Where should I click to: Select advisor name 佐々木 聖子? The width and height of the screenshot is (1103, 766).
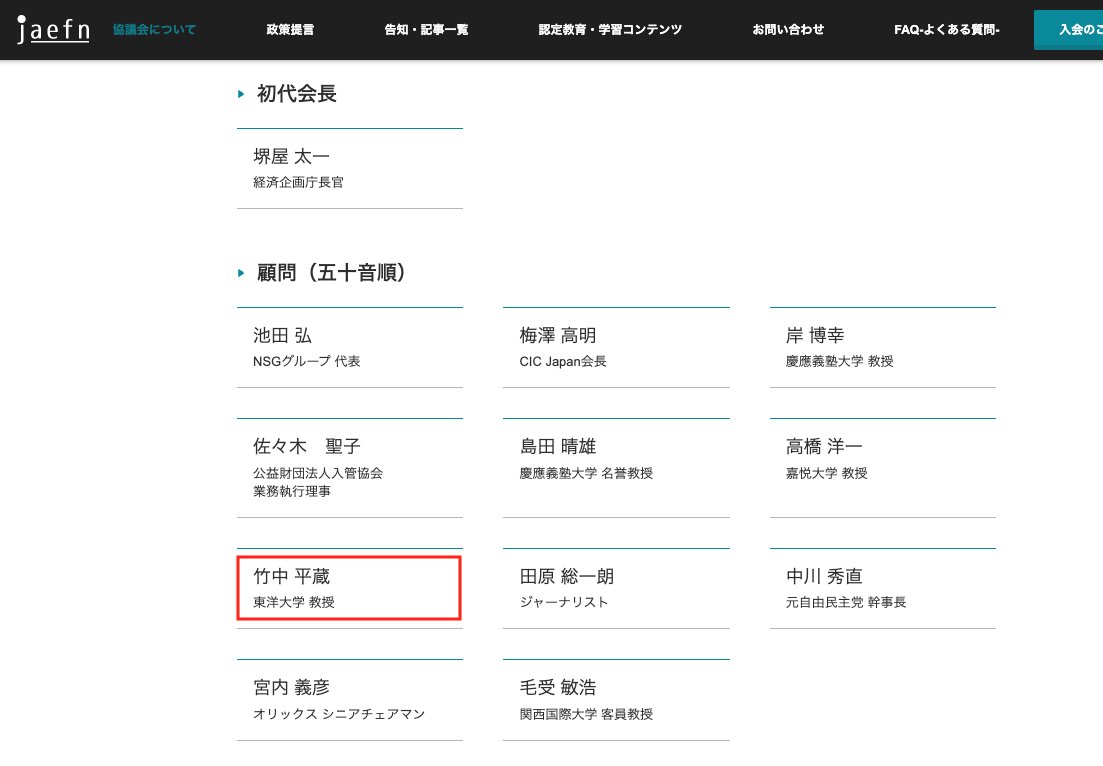coord(307,447)
